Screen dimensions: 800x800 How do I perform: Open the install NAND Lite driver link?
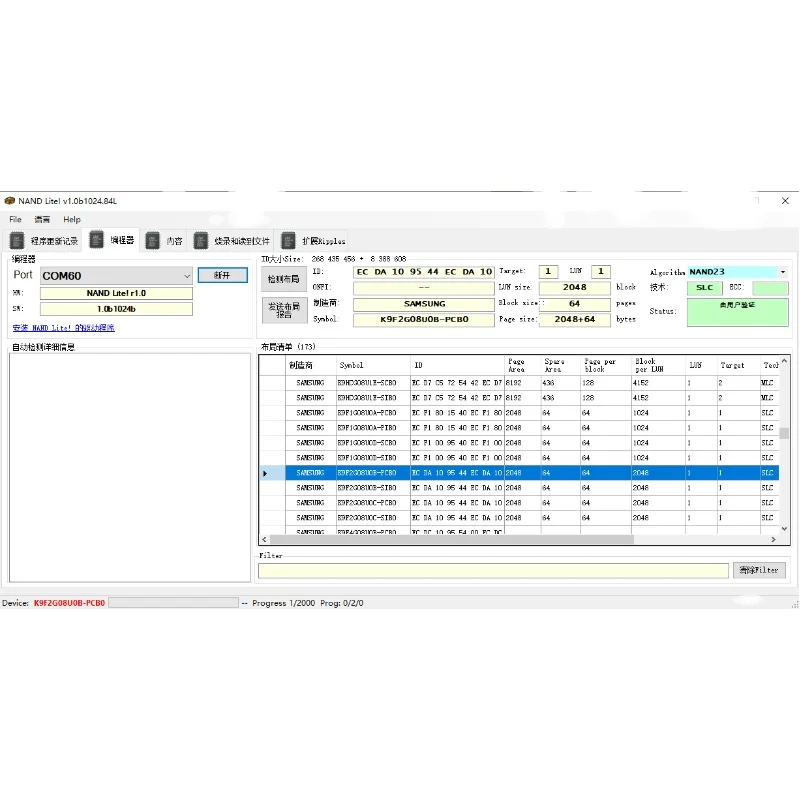click(x=64, y=328)
